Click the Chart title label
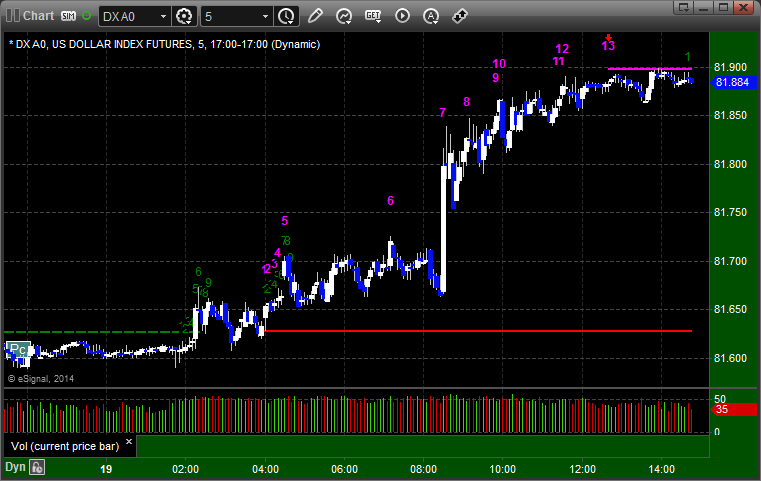The image size is (761, 481). [x=39, y=16]
